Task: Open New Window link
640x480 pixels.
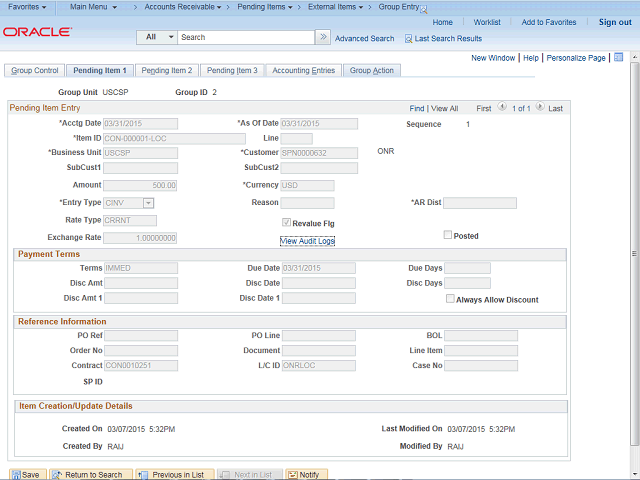Action: 493,58
